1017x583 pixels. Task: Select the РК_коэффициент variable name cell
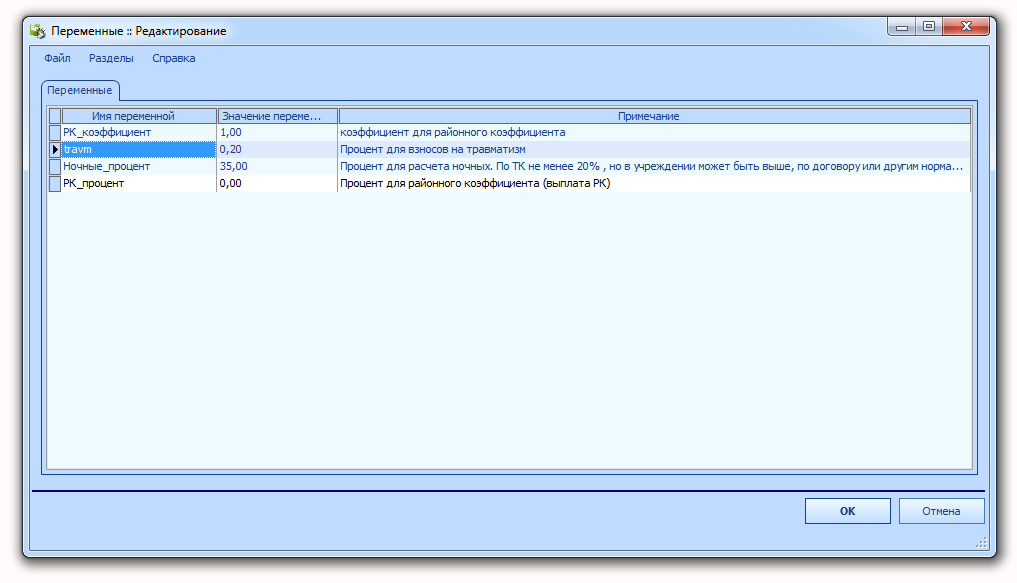point(139,132)
